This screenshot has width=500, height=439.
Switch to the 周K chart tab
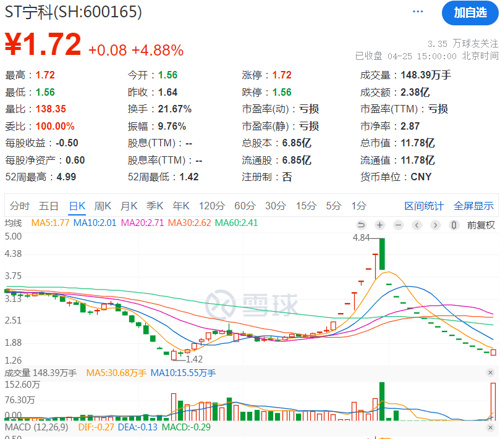tap(103, 206)
